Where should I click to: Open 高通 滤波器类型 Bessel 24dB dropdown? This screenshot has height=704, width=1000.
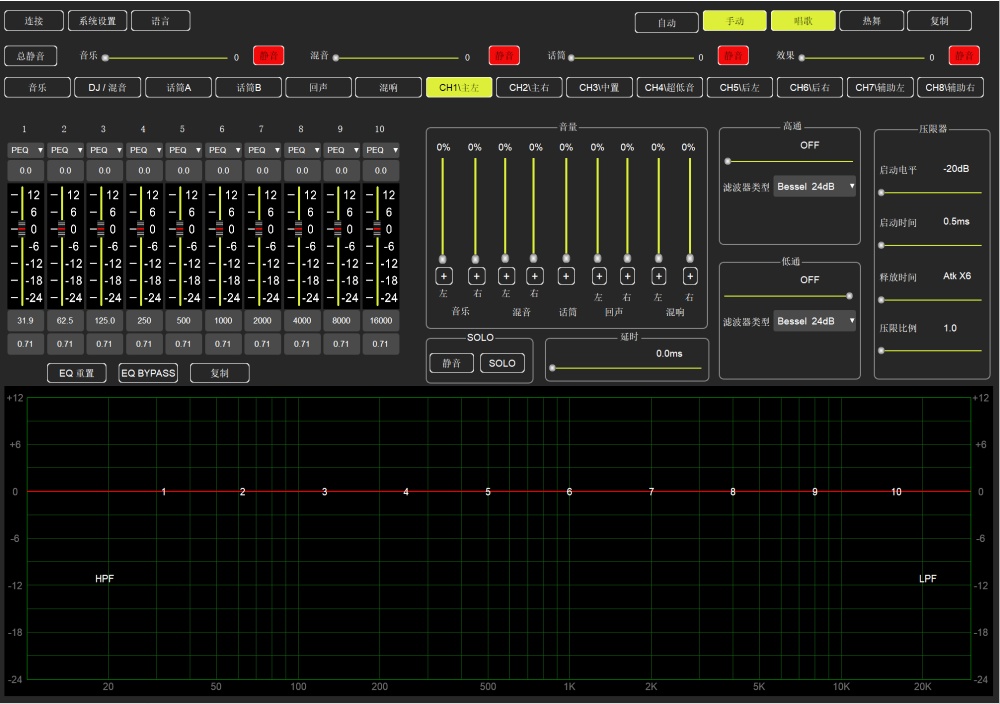tap(815, 186)
